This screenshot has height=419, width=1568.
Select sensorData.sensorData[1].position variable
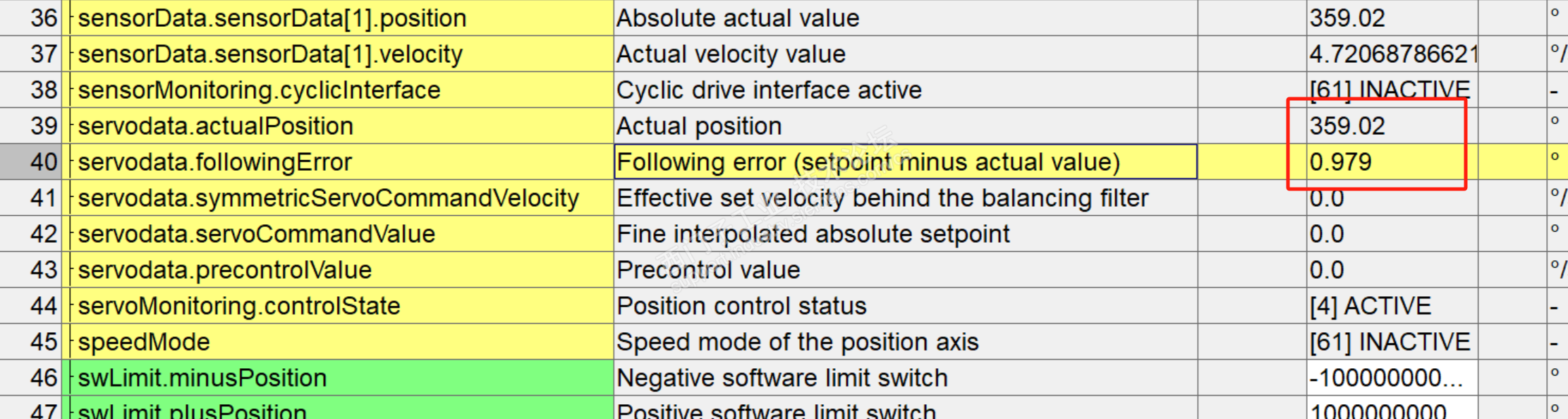pyautogui.click(x=272, y=18)
